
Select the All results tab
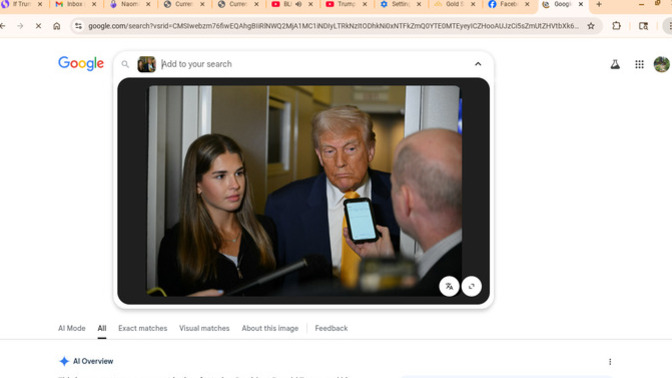coord(102,328)
